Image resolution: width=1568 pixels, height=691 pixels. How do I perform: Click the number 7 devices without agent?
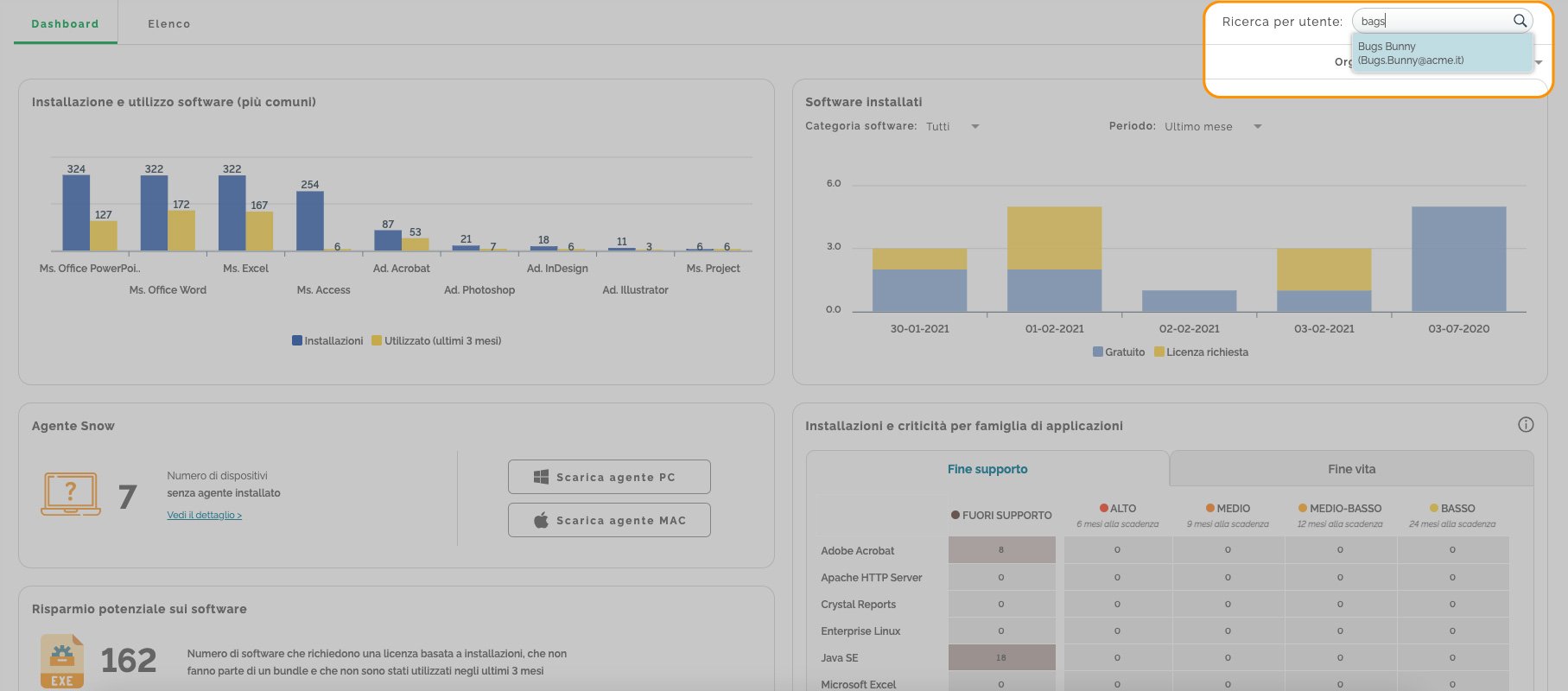pyautogui.click(x=127, y=497)
